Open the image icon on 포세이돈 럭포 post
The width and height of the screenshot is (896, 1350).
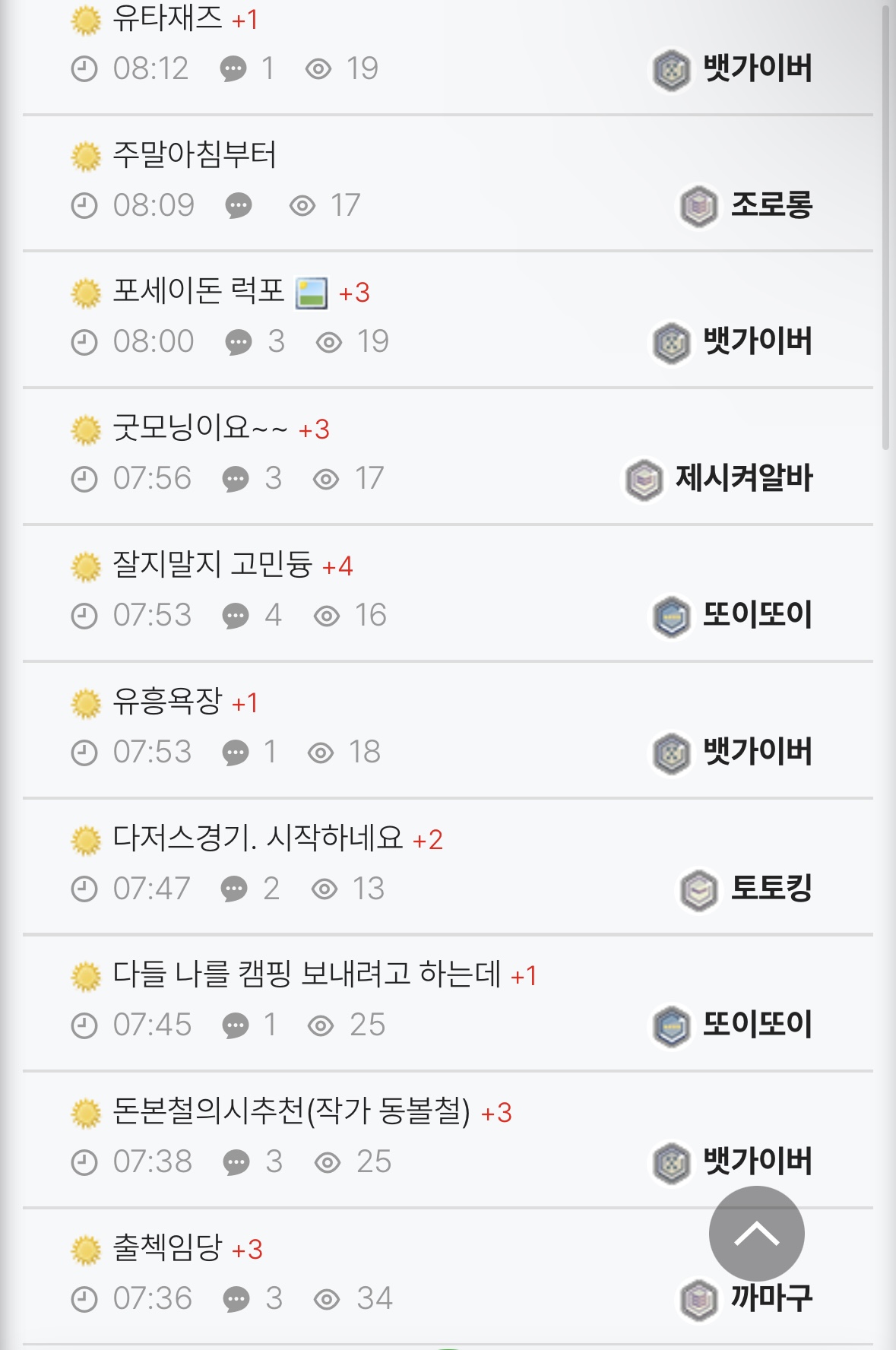(x=312, y=293)
